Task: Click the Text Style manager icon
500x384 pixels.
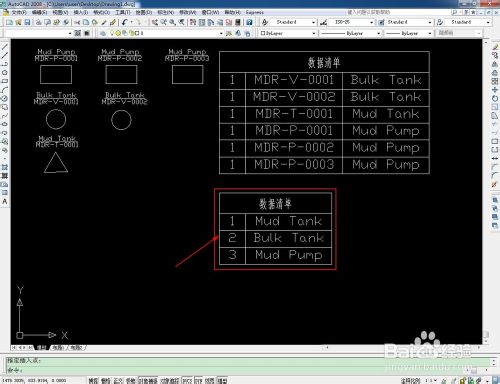Action: [x=265, y=22]
